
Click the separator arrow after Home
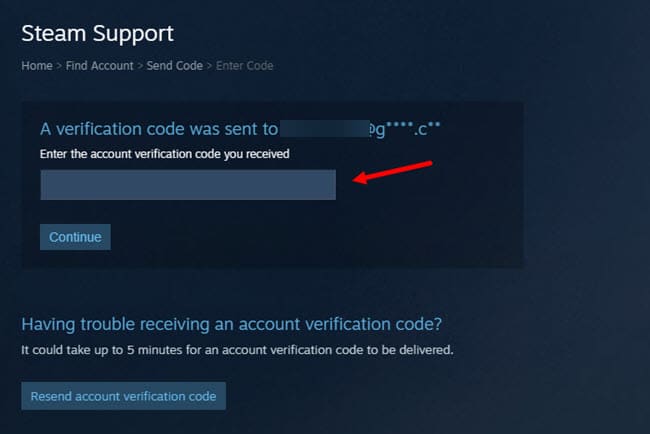click(x=59, y=66)
